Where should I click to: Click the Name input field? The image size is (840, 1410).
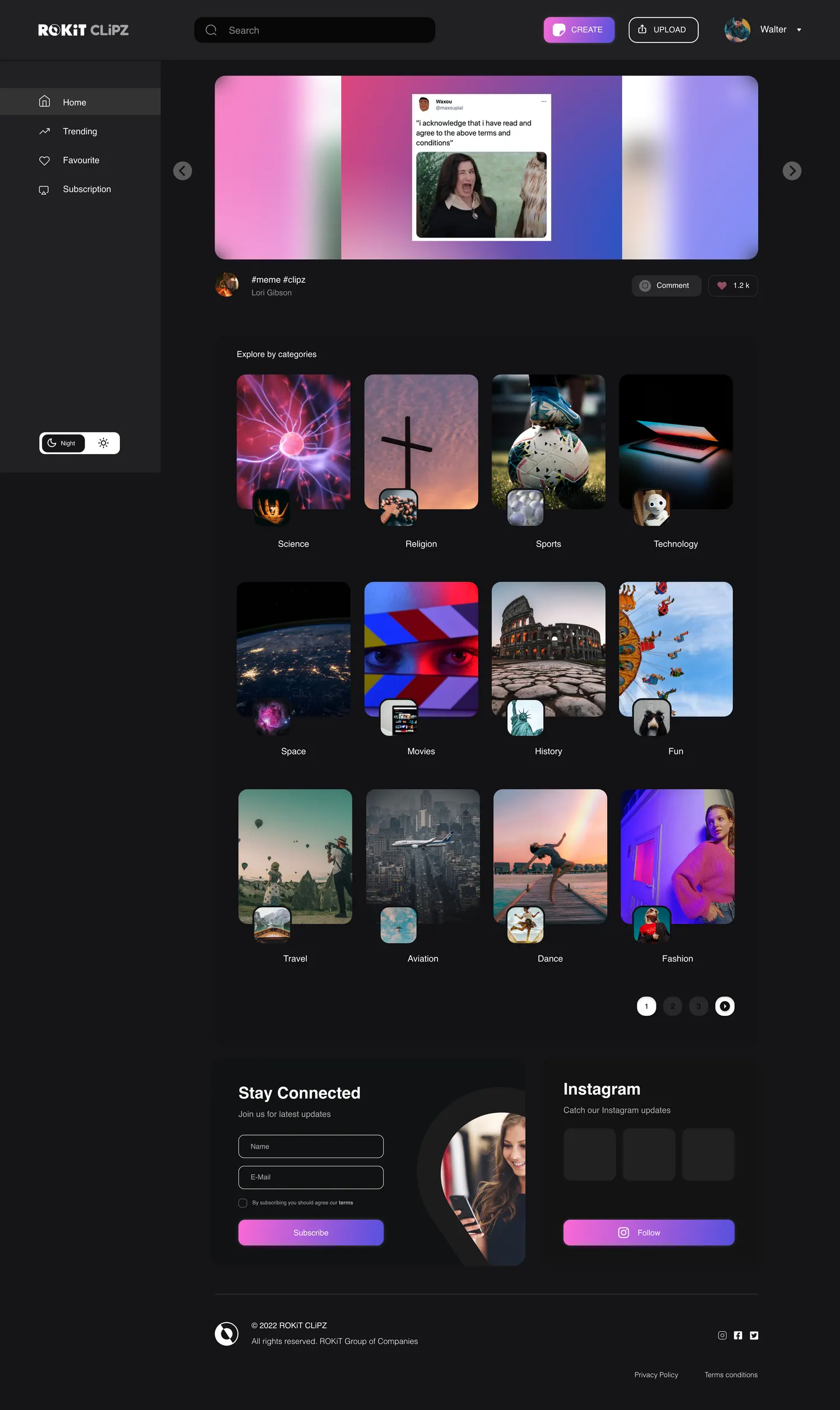coord(311,1146)
